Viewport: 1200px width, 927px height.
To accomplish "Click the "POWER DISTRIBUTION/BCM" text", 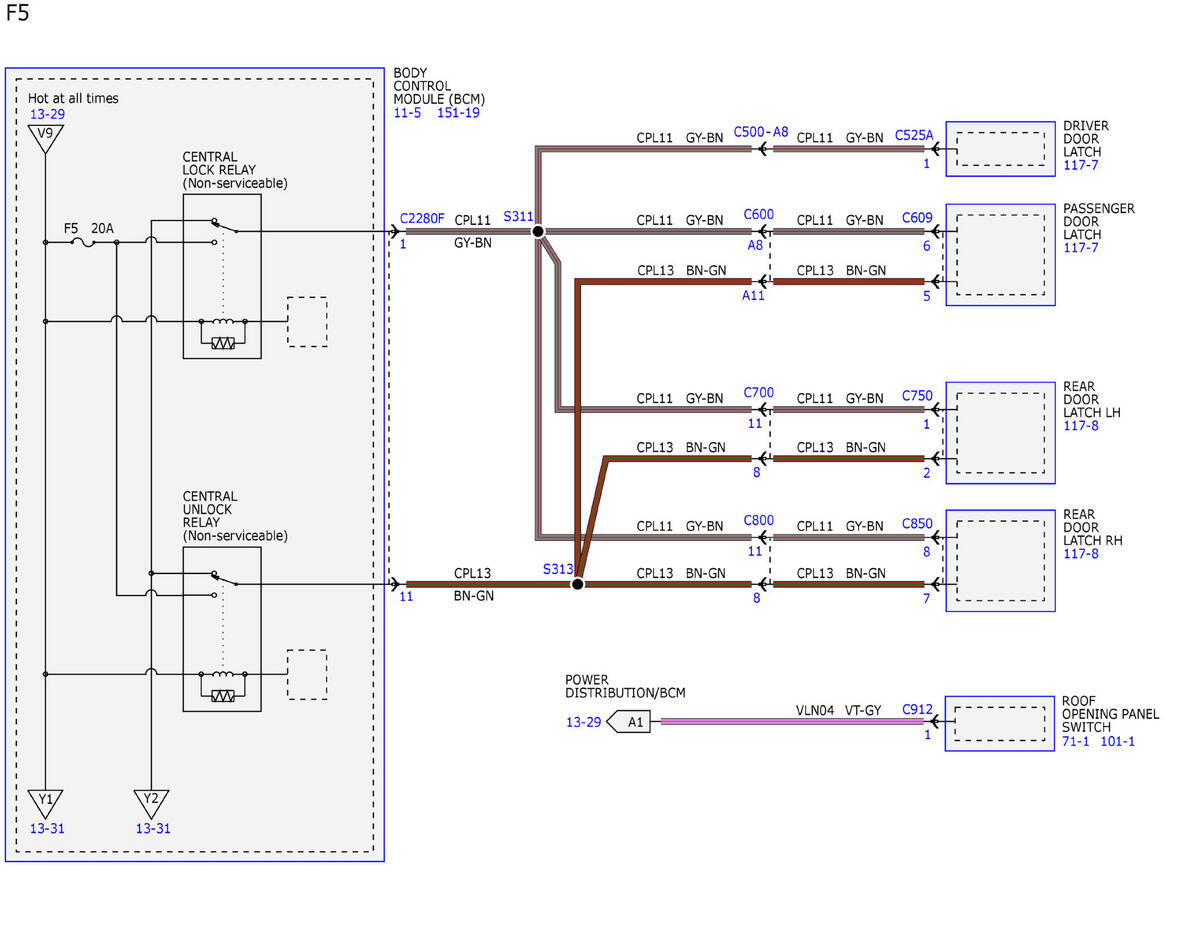I will pyautogui.click(x=625, y=686).
